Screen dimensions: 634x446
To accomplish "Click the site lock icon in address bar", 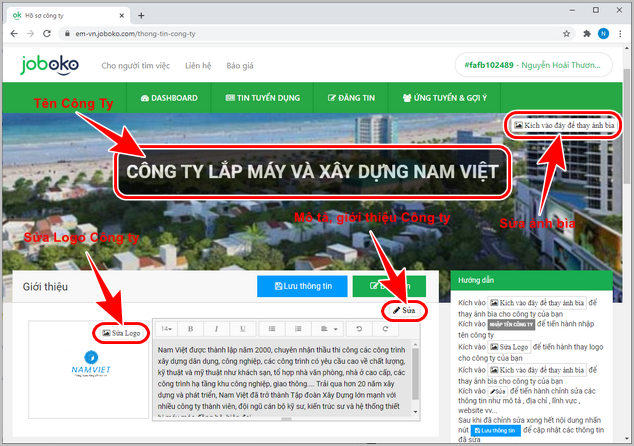I will click(67, 34).
